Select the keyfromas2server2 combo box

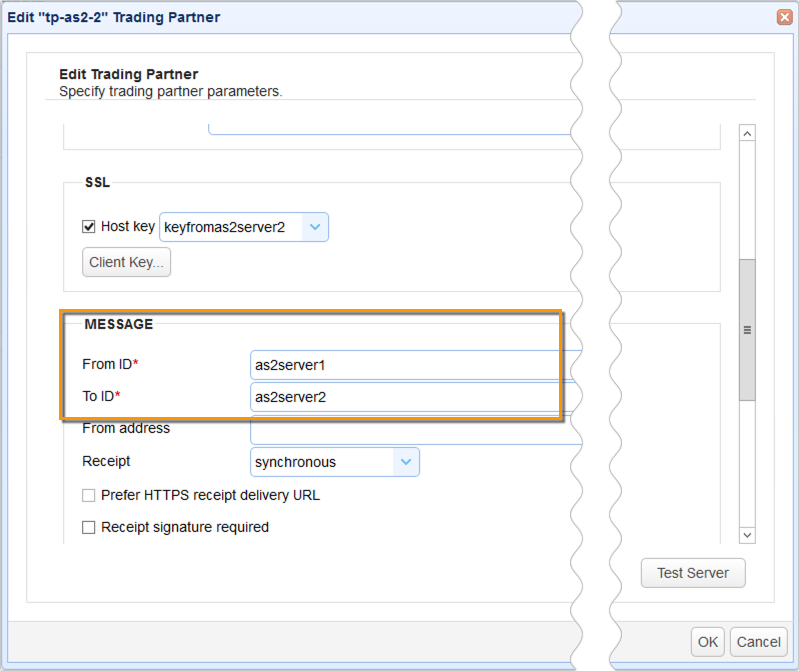tap(232, 227)
